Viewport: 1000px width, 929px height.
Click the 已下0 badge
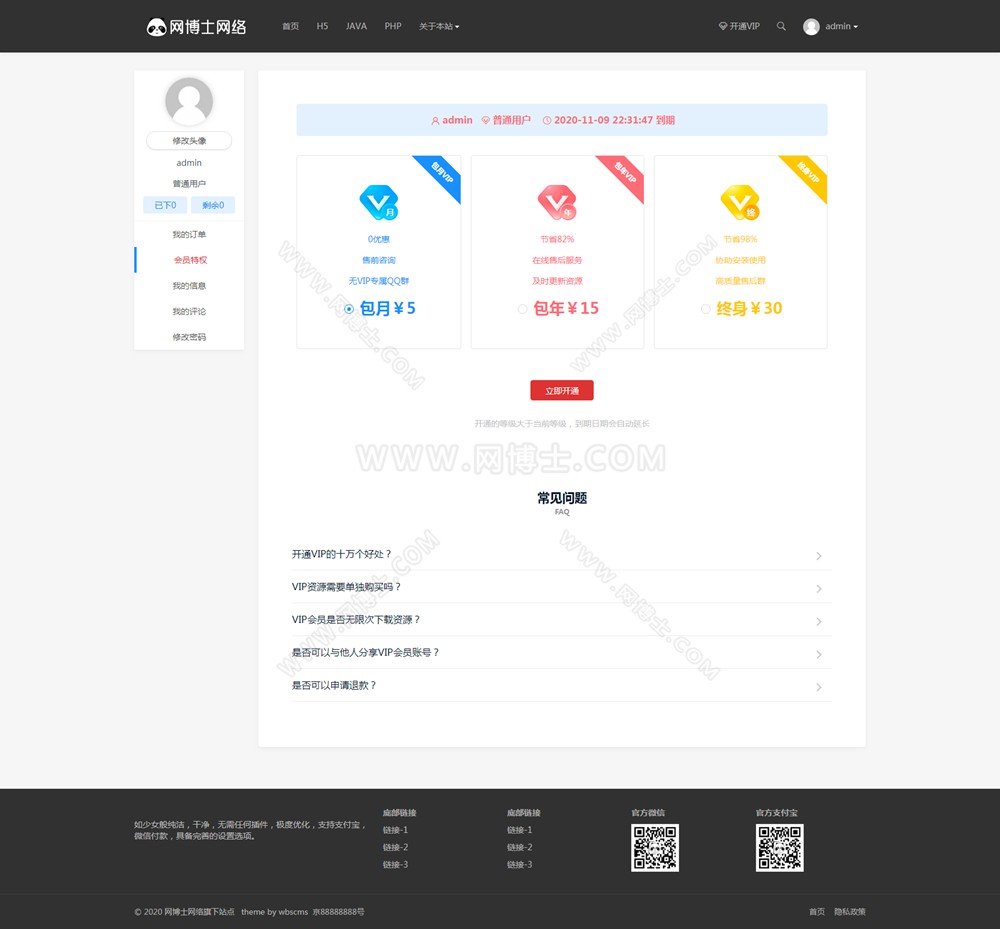(165, 205)
